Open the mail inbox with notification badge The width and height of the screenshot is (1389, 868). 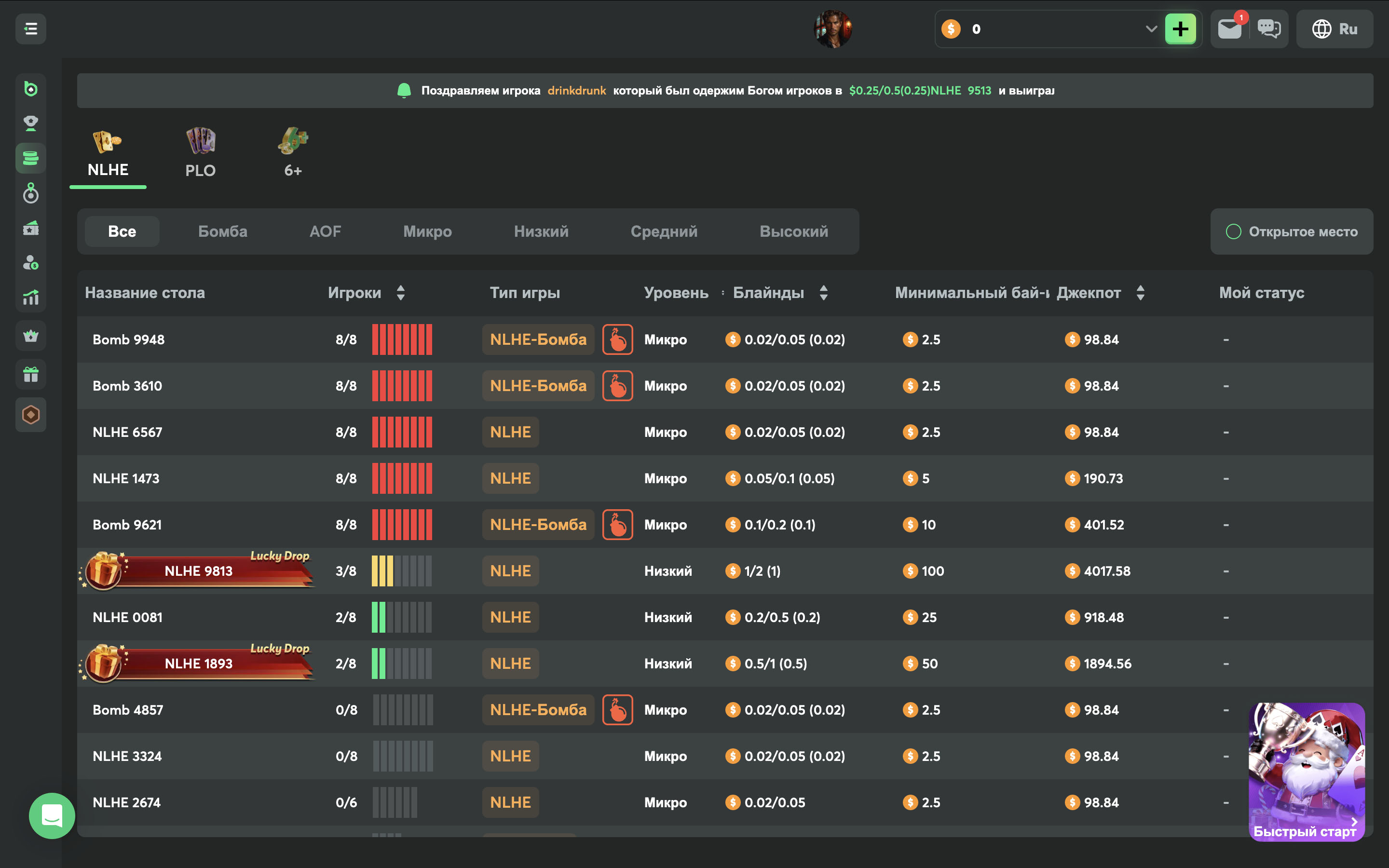[x=1229, y=29]
